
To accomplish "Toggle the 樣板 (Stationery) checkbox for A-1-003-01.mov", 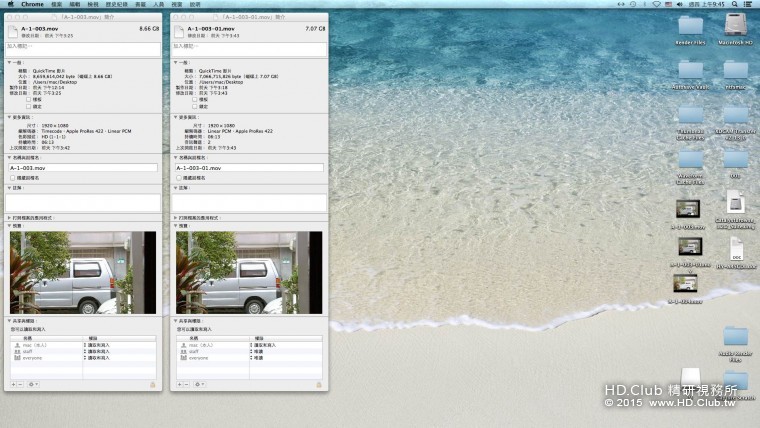I will pos(196,99).
